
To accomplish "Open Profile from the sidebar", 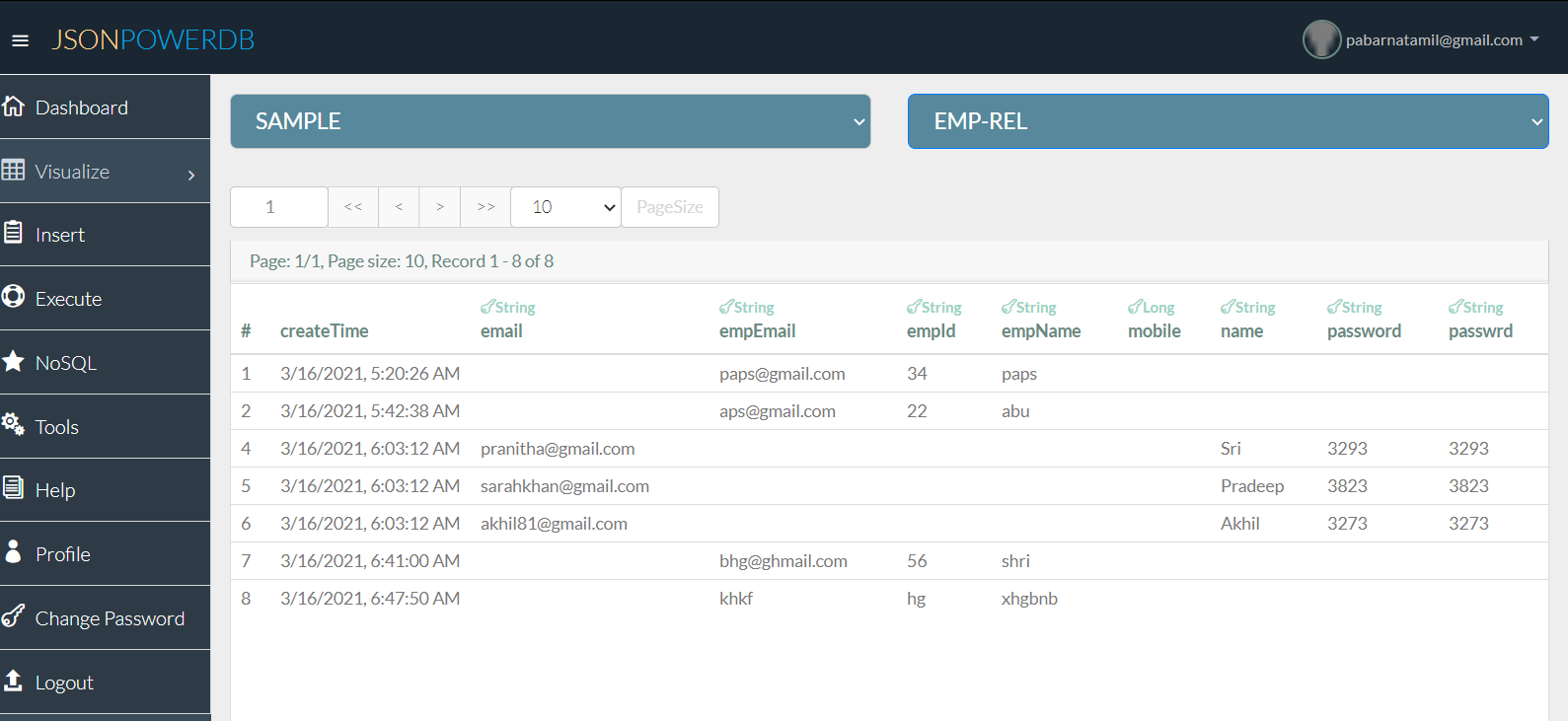I will (x=105, y=554).
